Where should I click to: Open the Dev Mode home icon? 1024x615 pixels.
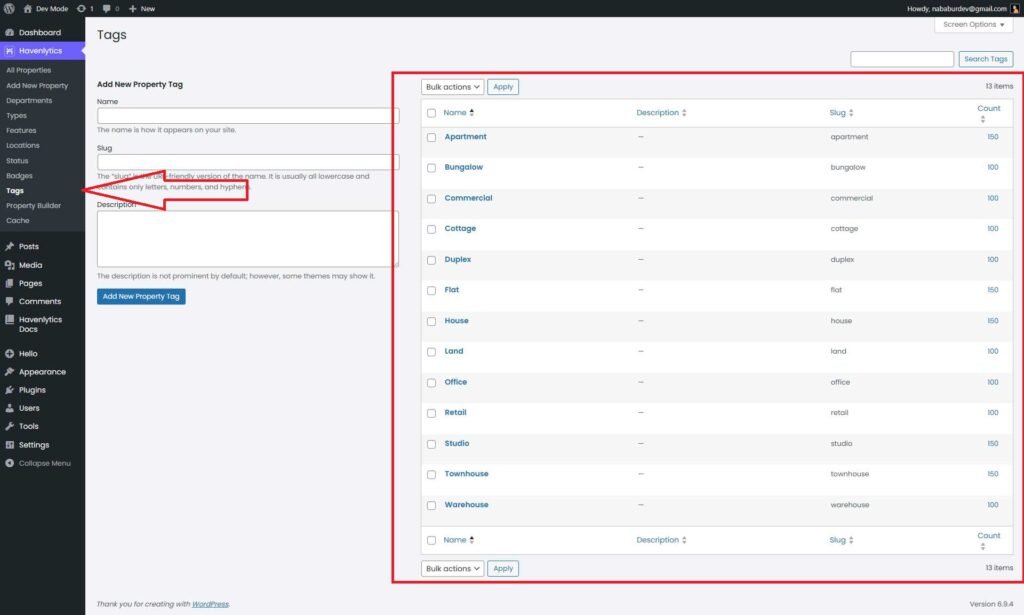[28, 8]
